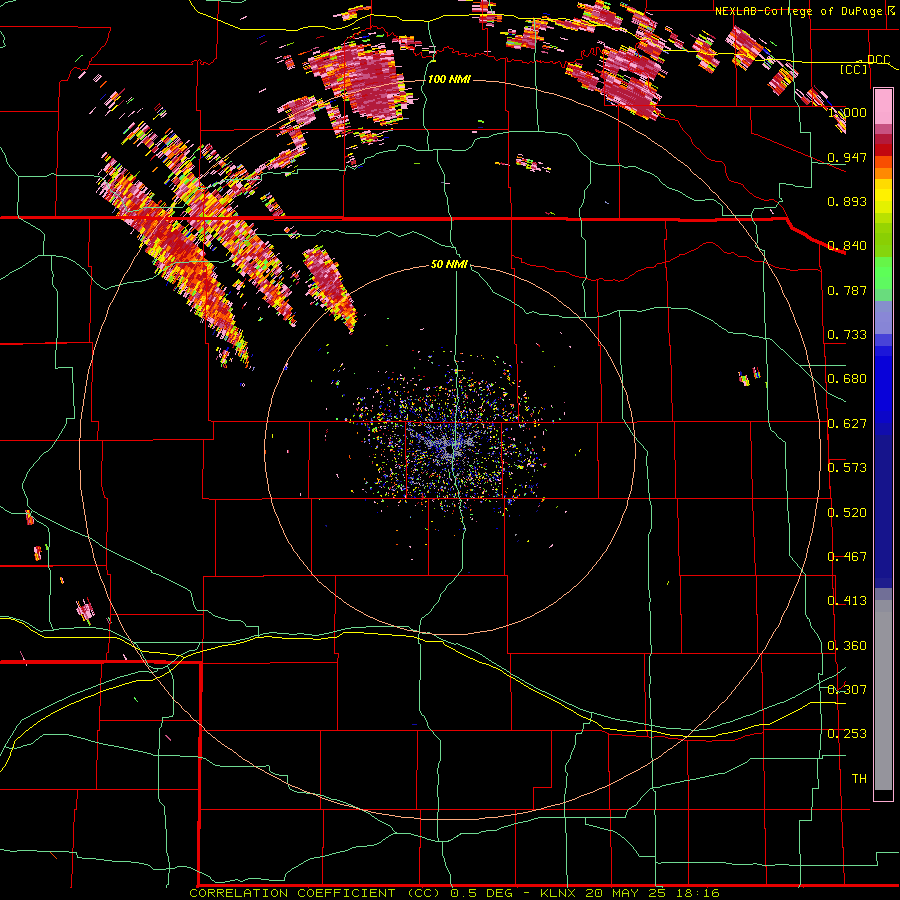Select the 0.680 scale label
900x900 pixels.
pyautogui.click(x=847, y=379)
